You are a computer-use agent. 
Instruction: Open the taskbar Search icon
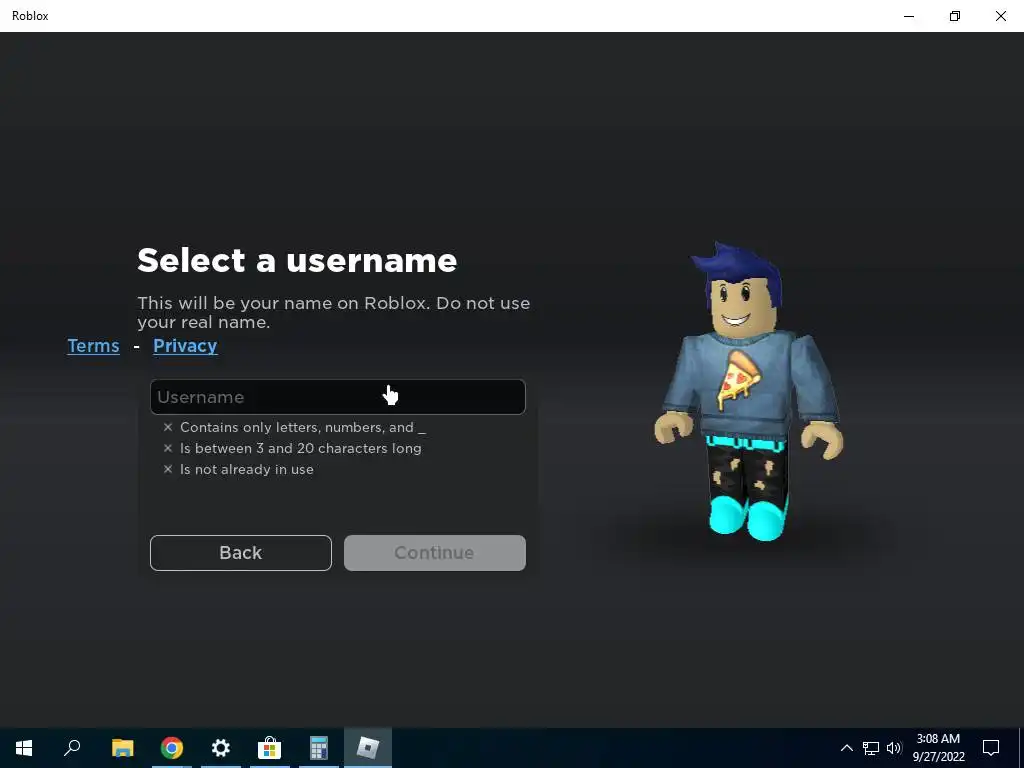pos(72,748)
